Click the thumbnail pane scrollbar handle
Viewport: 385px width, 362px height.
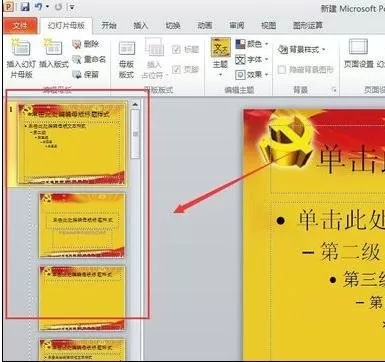pos(135,134)
